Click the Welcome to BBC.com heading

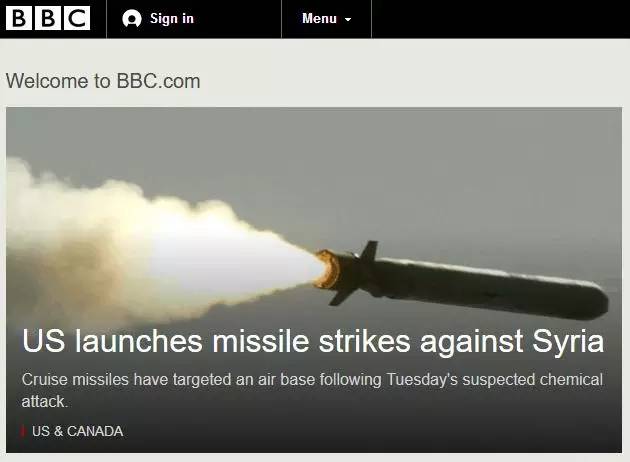(103, 81)
